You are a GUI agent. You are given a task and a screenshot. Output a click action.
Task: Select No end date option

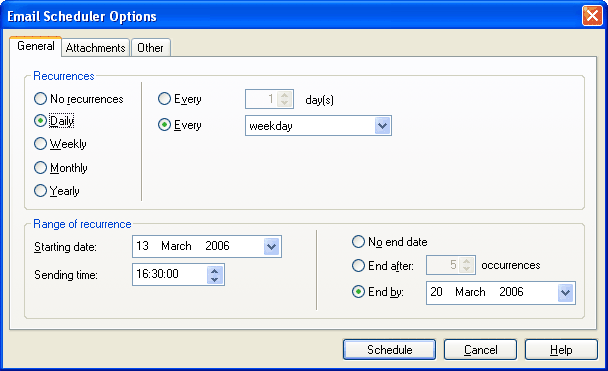pyautogui.click(x=390, y=242)
